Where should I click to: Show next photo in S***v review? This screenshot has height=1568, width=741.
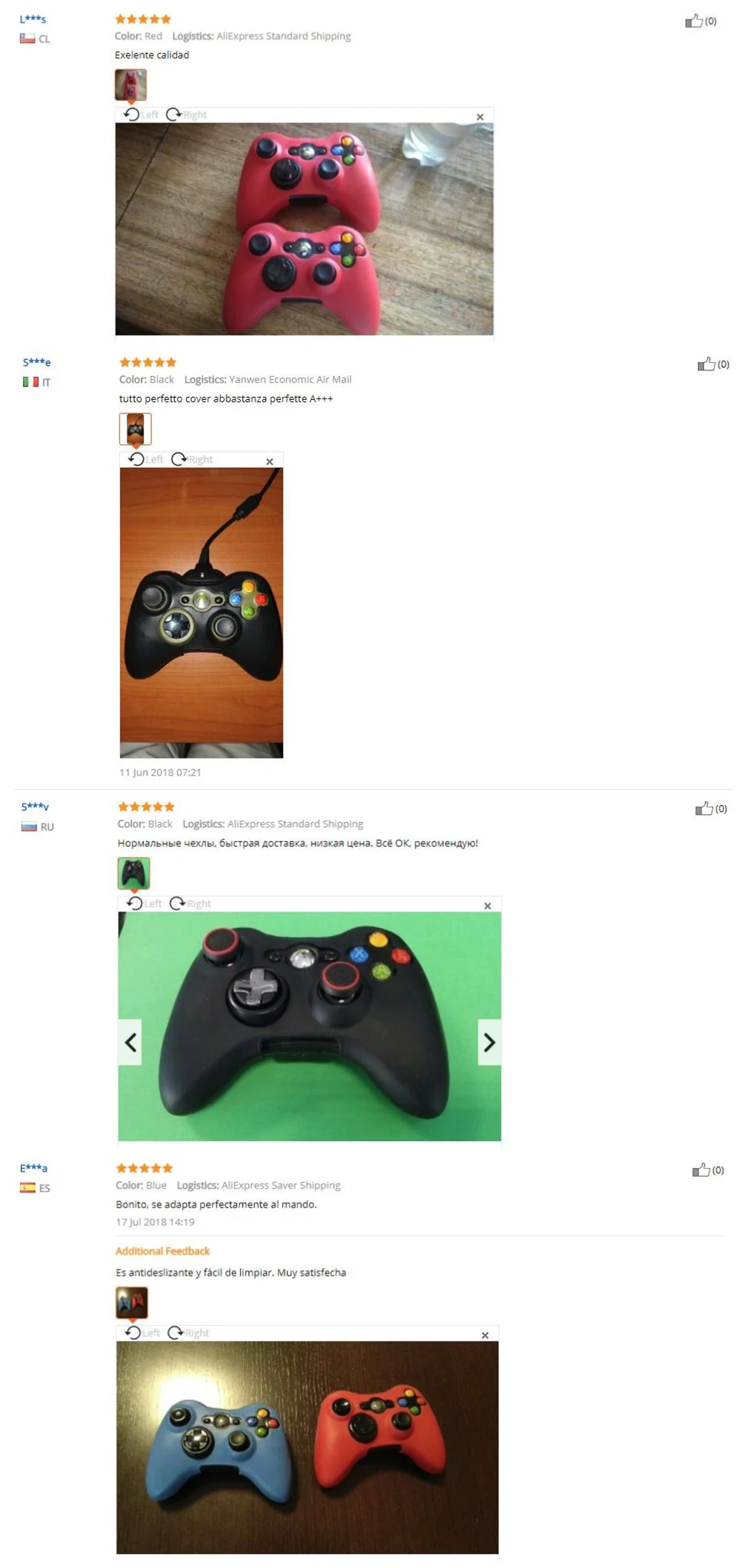(x=489, y=1042)
